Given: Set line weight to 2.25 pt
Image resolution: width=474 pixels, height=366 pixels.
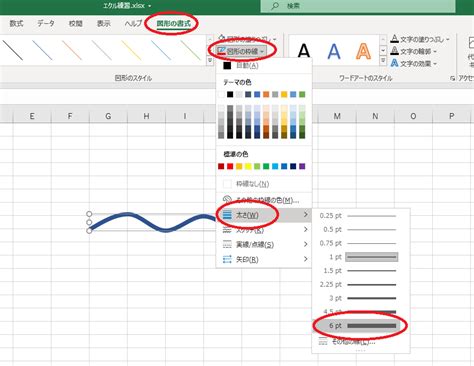Looking at the screenshot, I should pos(360,284).
